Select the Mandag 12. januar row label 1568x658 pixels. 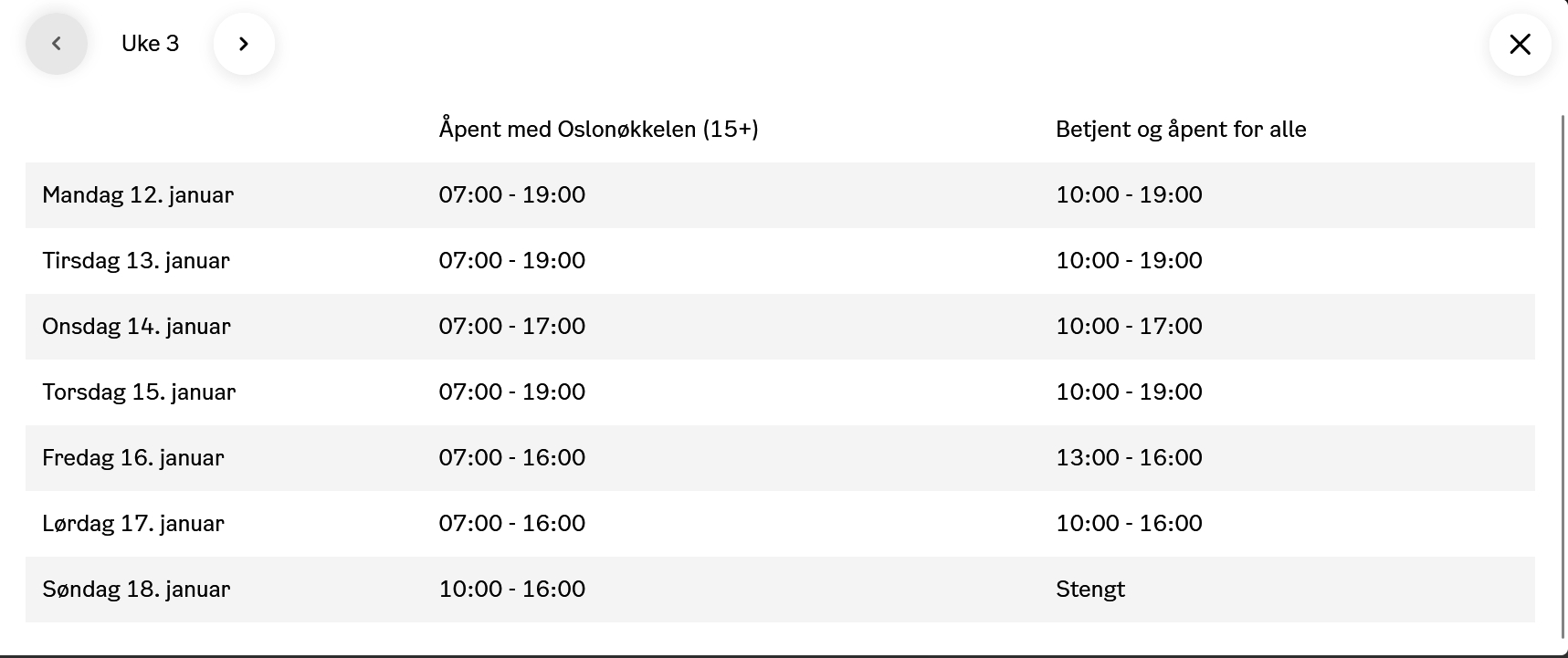[138, 195]
